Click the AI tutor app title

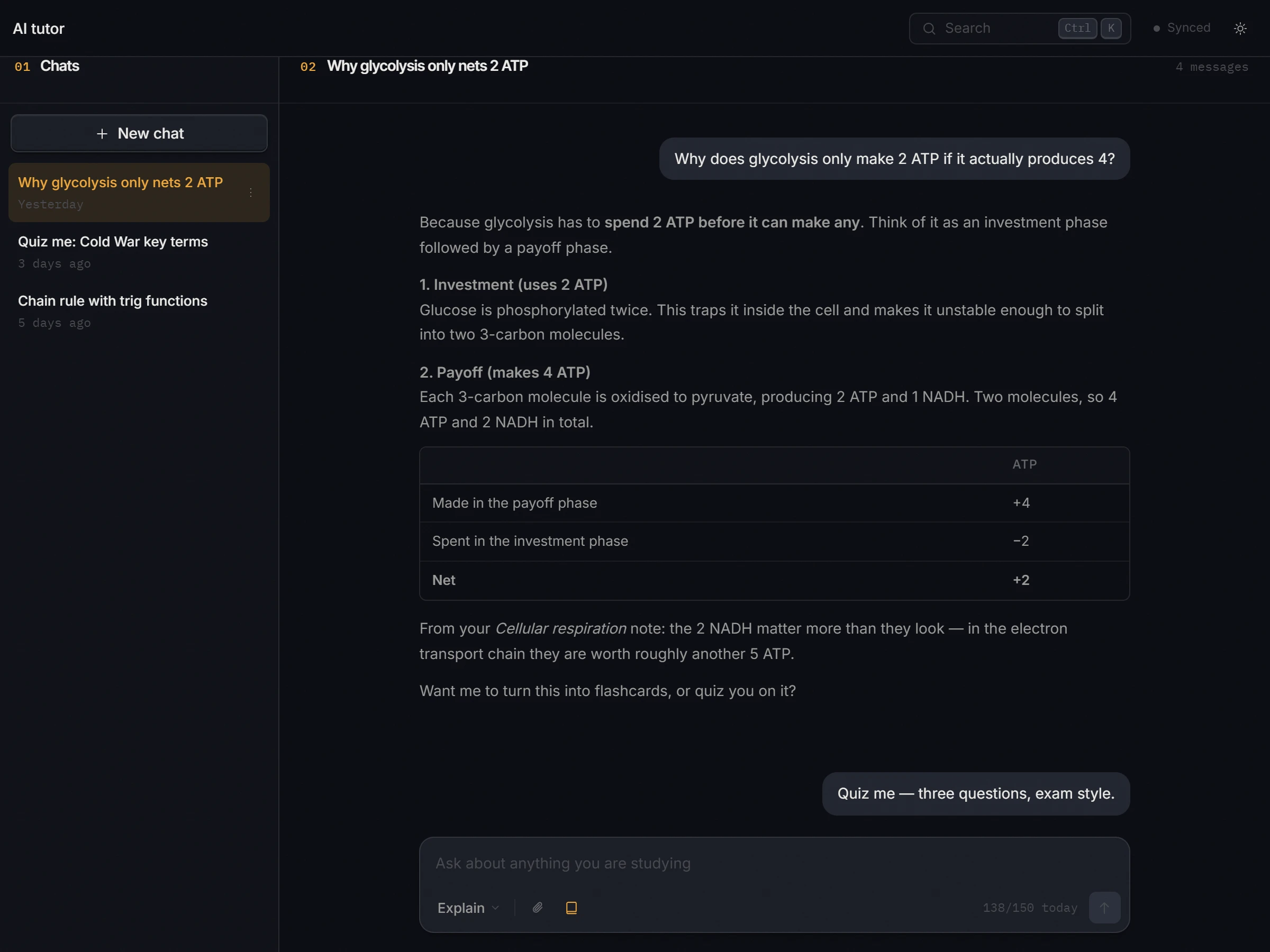[x=39, y=28]
